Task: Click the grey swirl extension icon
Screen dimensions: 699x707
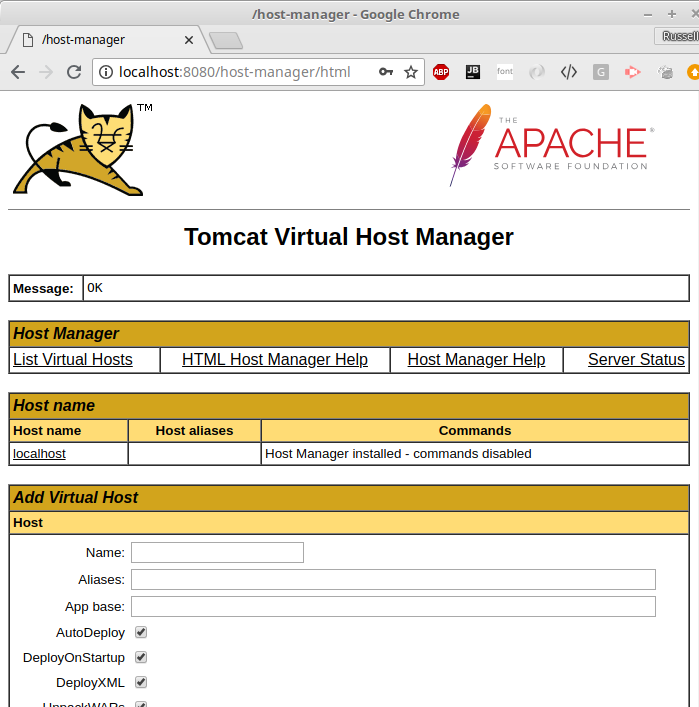Action: [x=537, y=72]
